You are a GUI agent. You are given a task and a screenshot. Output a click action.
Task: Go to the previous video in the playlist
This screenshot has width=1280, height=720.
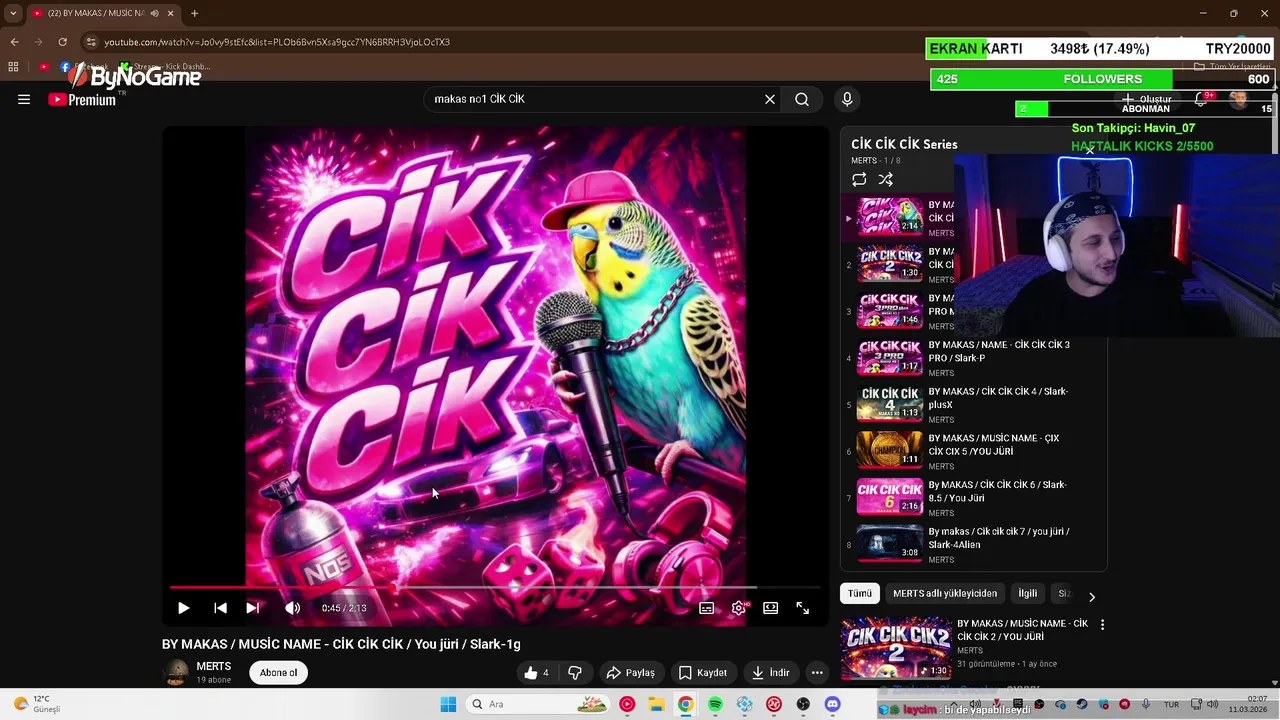click(x=220, y=608)
